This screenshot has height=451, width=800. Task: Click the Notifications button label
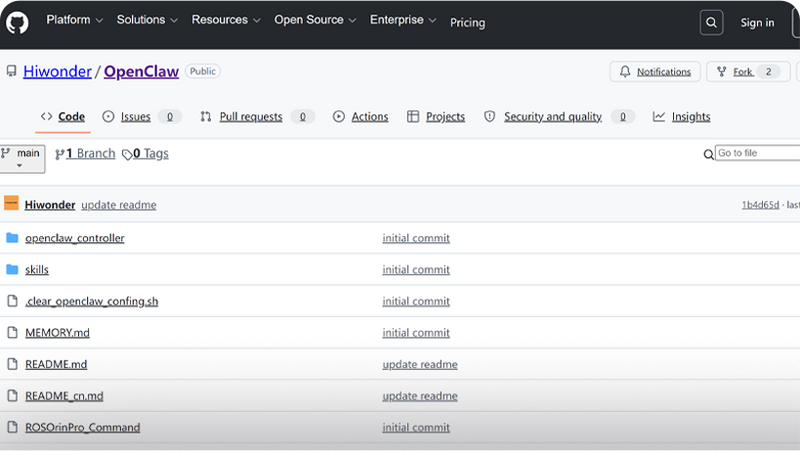664,72
